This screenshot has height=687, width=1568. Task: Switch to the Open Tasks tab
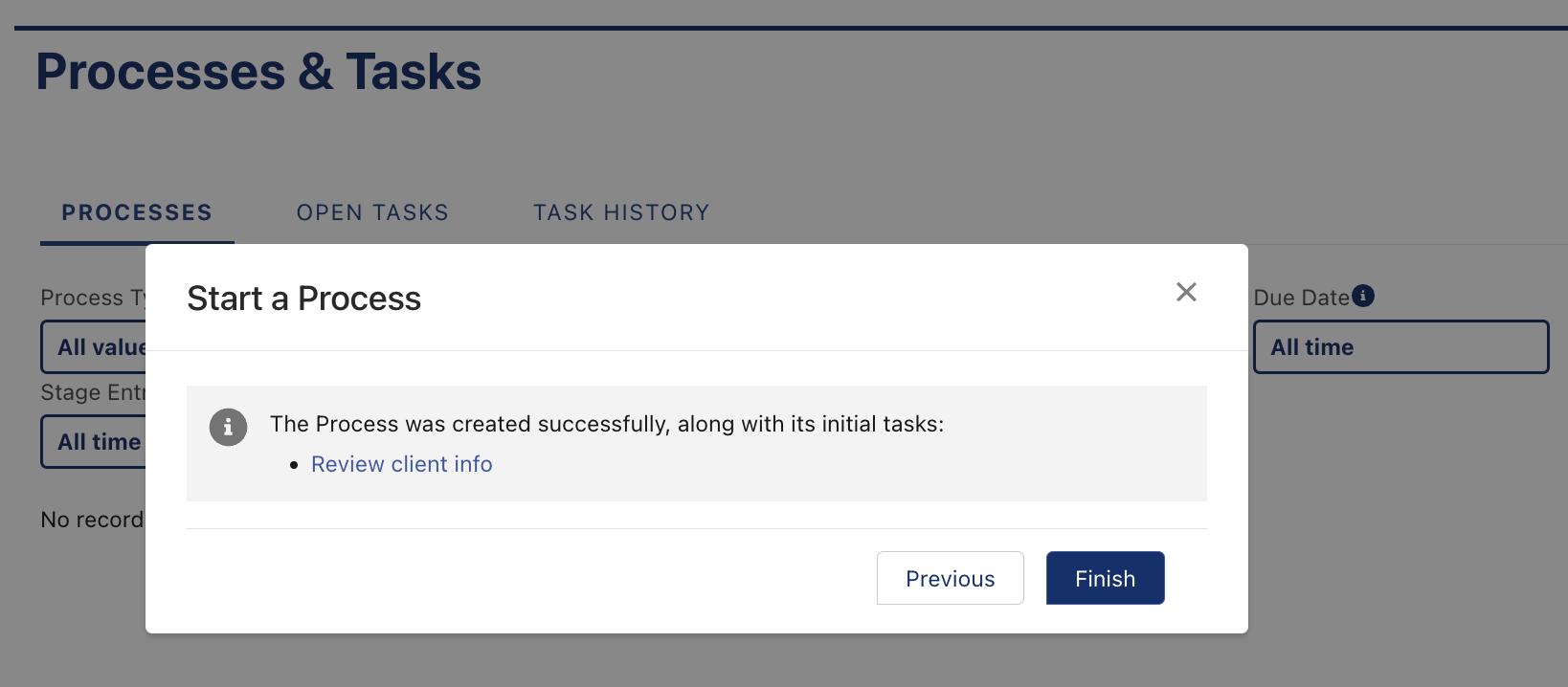[372, 212]
